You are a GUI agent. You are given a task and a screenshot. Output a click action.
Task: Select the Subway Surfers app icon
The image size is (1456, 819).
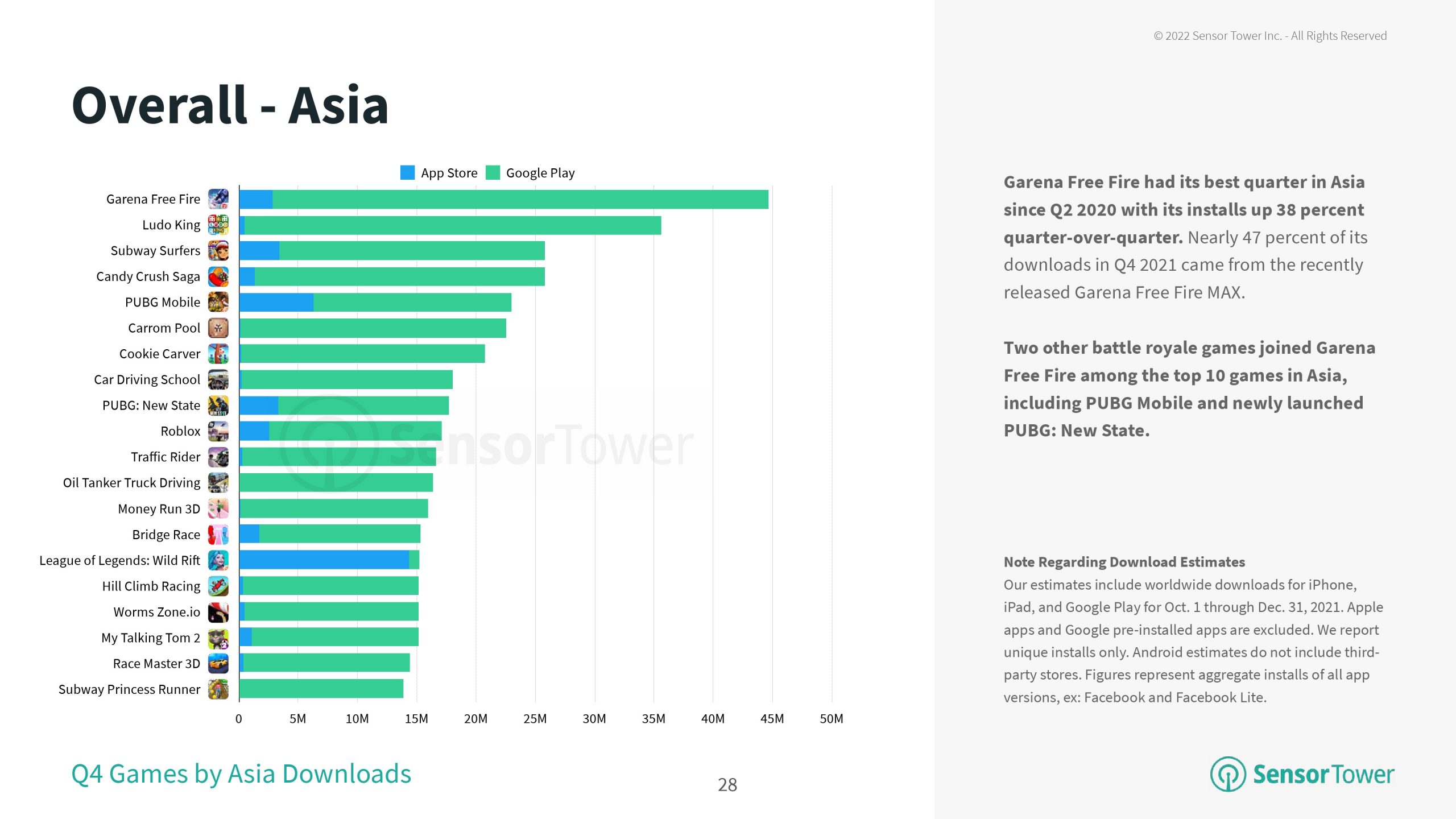[218, 251]
